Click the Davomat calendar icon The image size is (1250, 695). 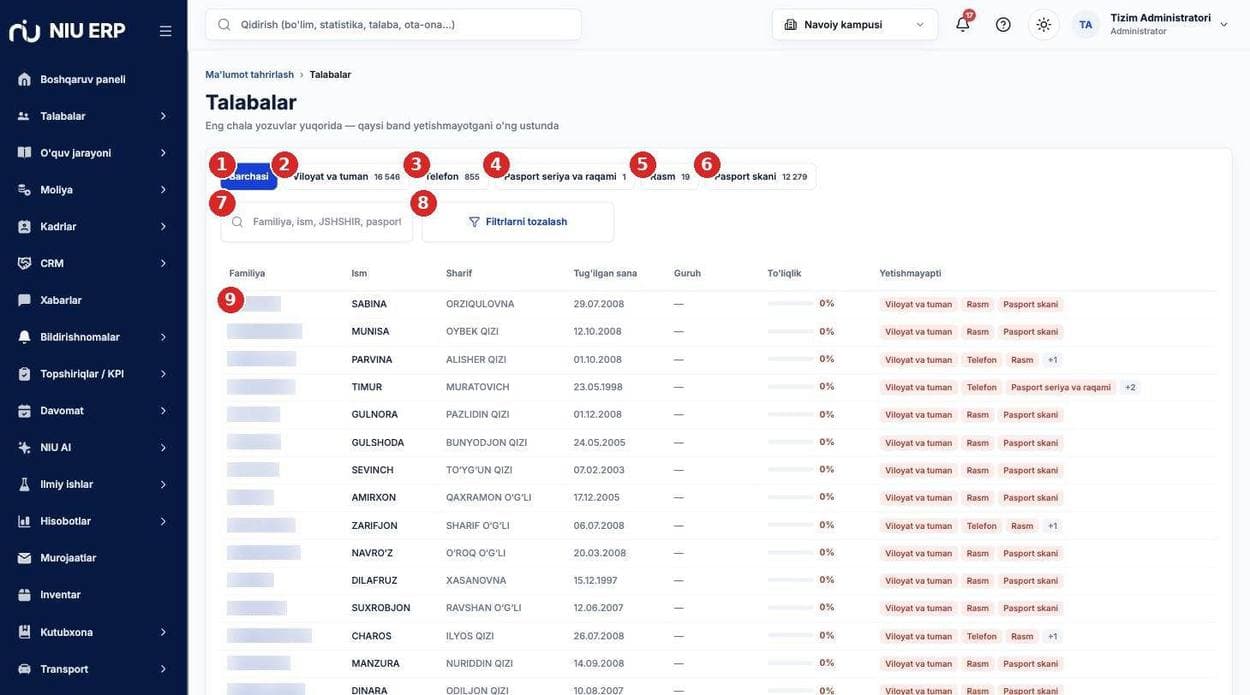(x=24, y=411)
